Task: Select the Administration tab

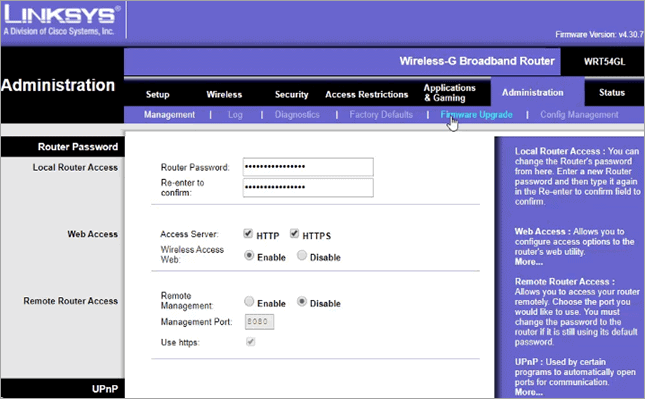Action: [x=532, y=92]
